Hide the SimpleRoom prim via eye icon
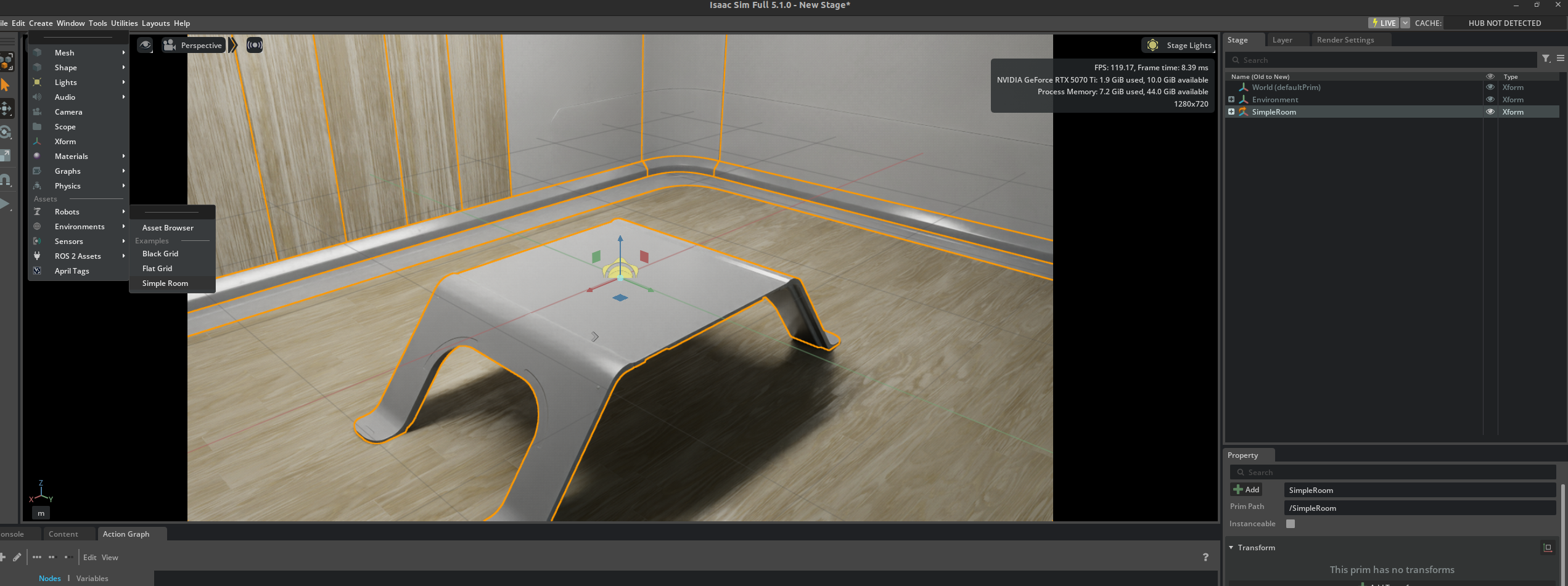 1490,112
